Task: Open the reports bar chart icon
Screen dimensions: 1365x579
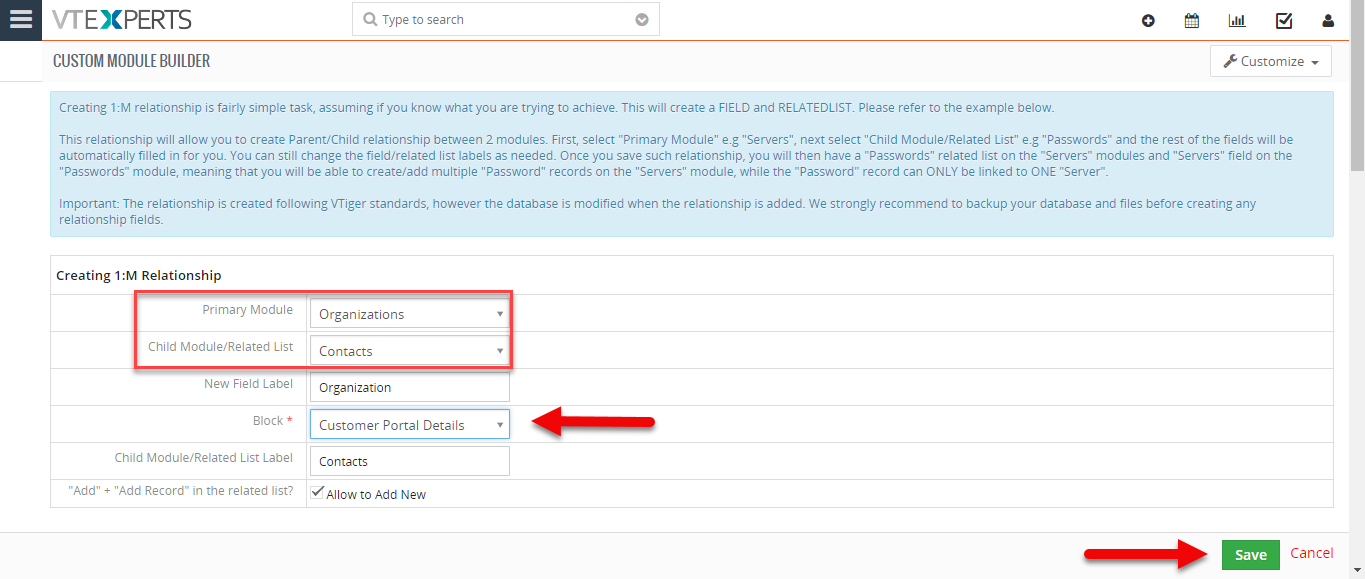Action: [x=1237, y=20]
